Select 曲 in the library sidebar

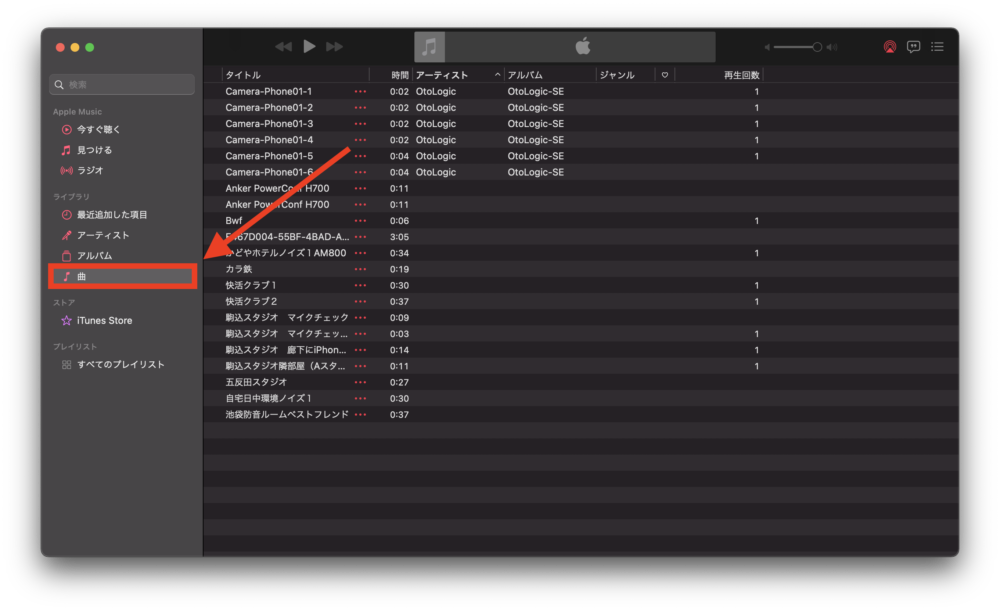click(x=122, y=276)
